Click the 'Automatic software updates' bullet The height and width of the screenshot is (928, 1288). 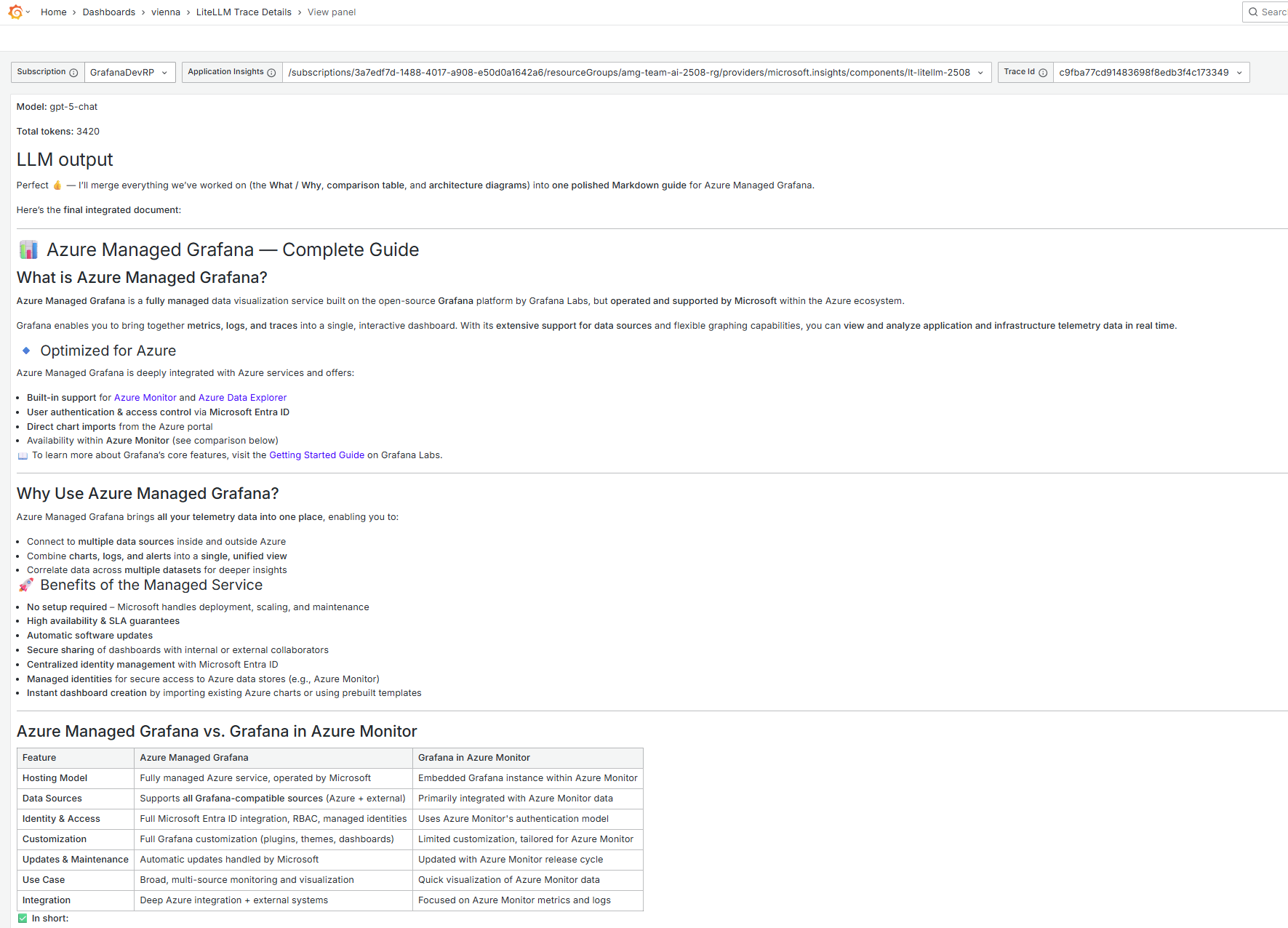tap(89, 636)
